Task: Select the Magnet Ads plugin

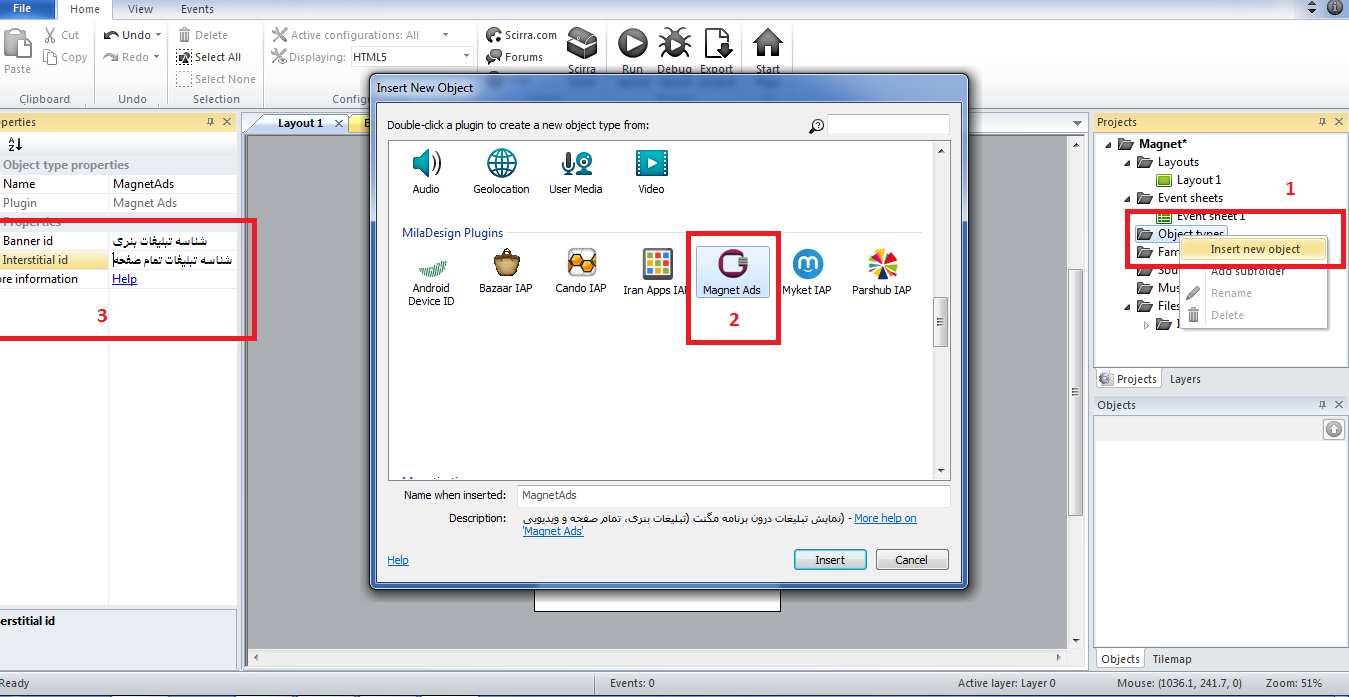Action: coord(732,271)
